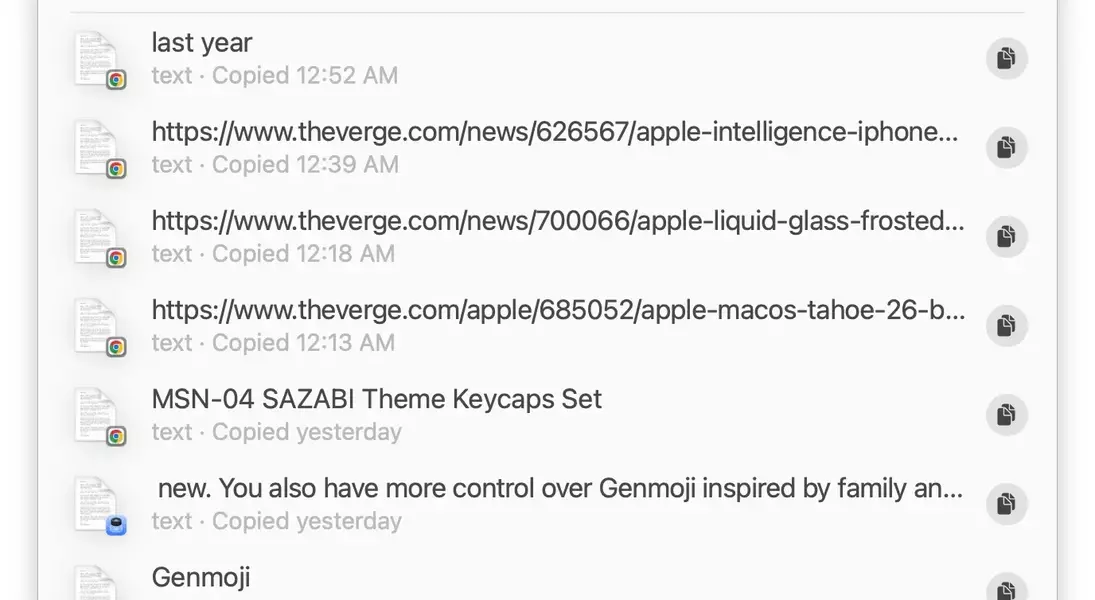This screenshot has width=1095, height=600.
Task: Select the bottom "Genmoji" entry title
Action: [x=201, y=577]
